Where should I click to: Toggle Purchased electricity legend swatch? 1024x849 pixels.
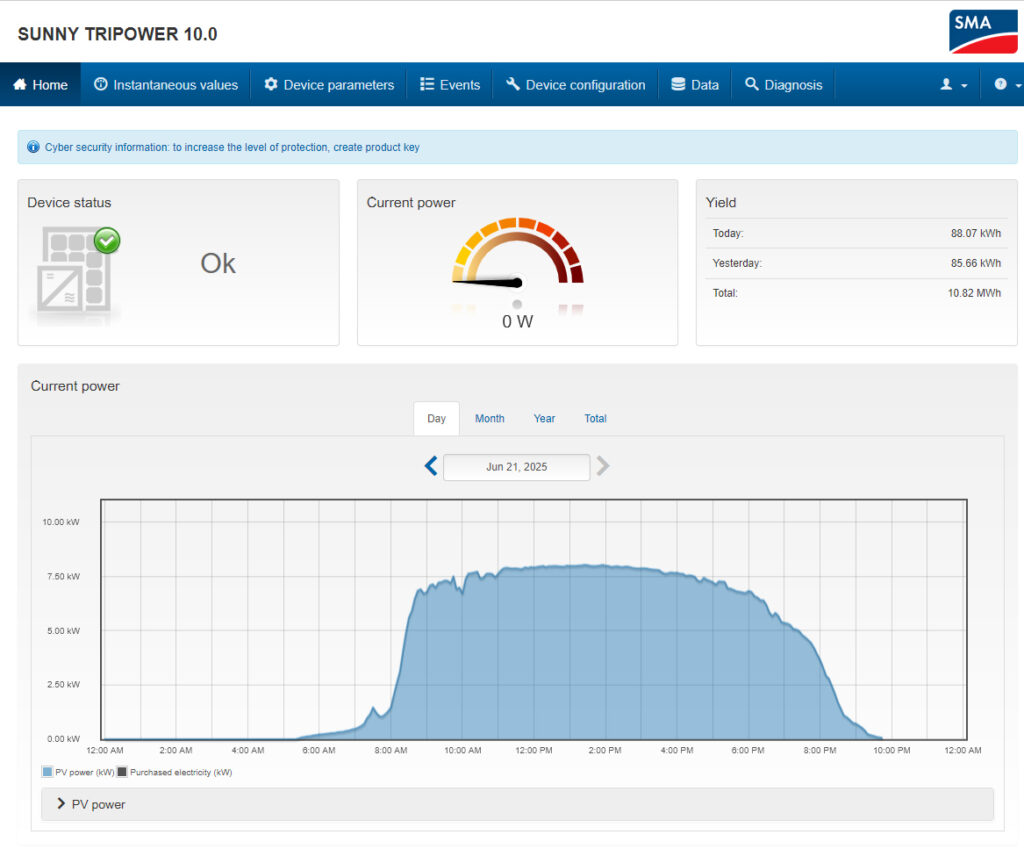pyautogui.click(x=123, y=772)
